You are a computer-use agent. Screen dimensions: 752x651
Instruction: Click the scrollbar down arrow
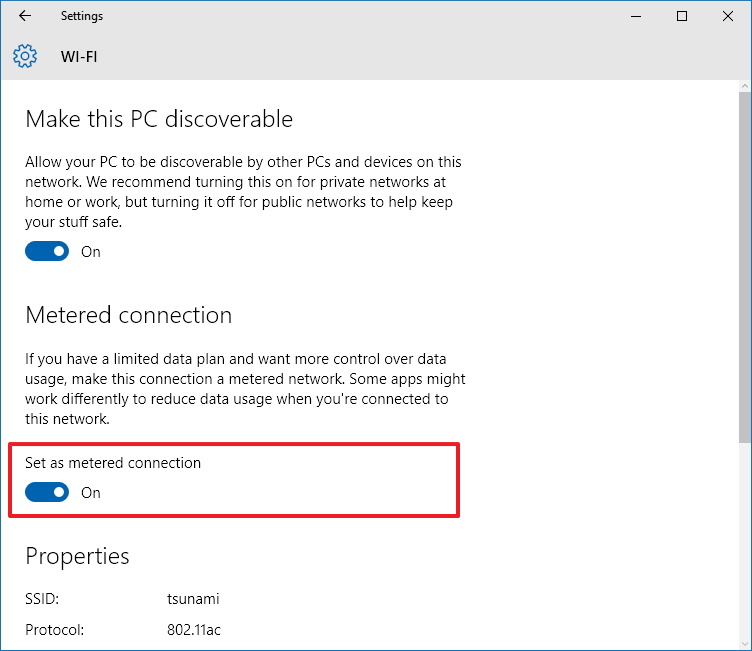[744, 644]
